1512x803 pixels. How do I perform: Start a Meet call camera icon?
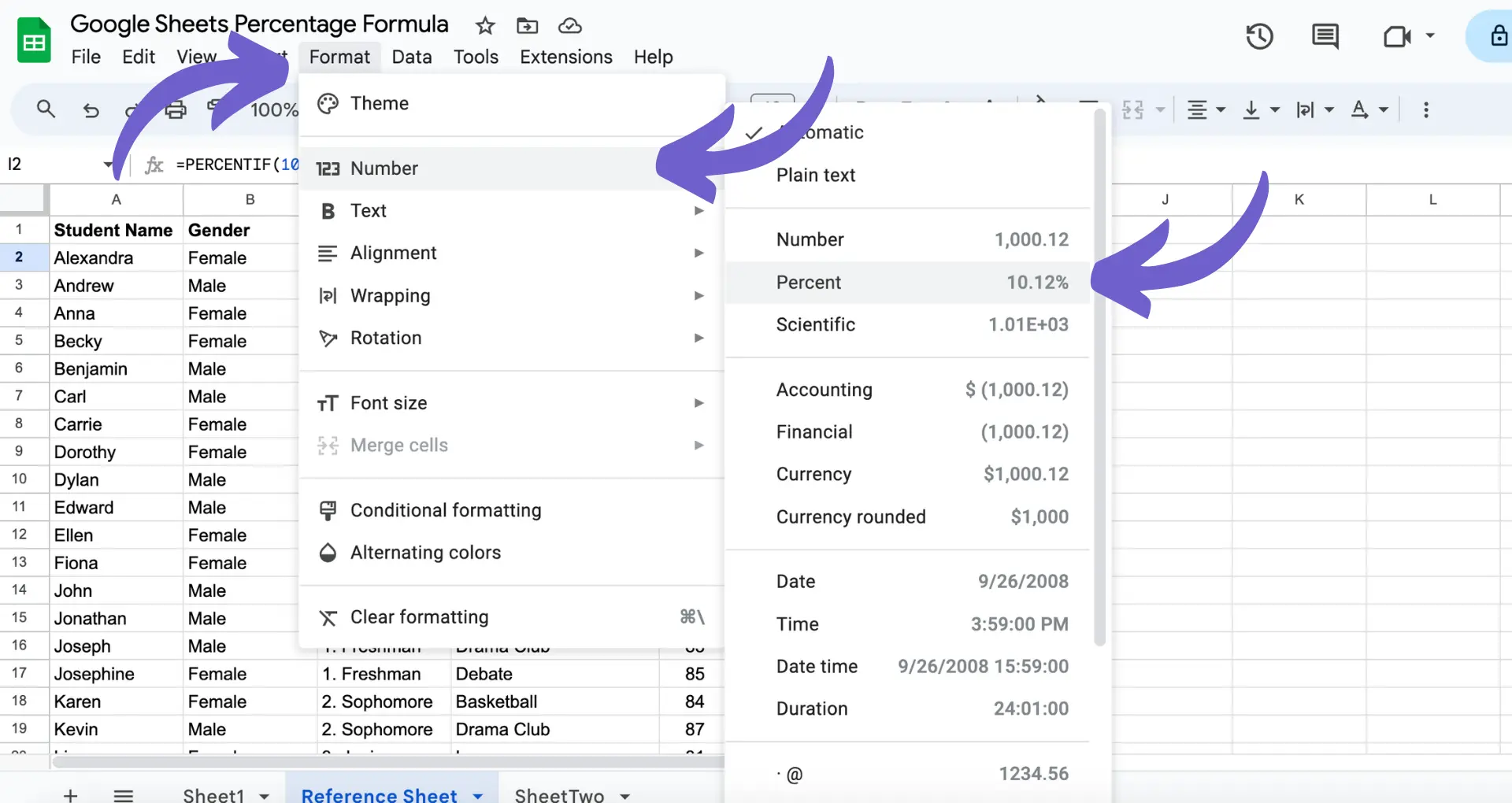(1397, 36)
